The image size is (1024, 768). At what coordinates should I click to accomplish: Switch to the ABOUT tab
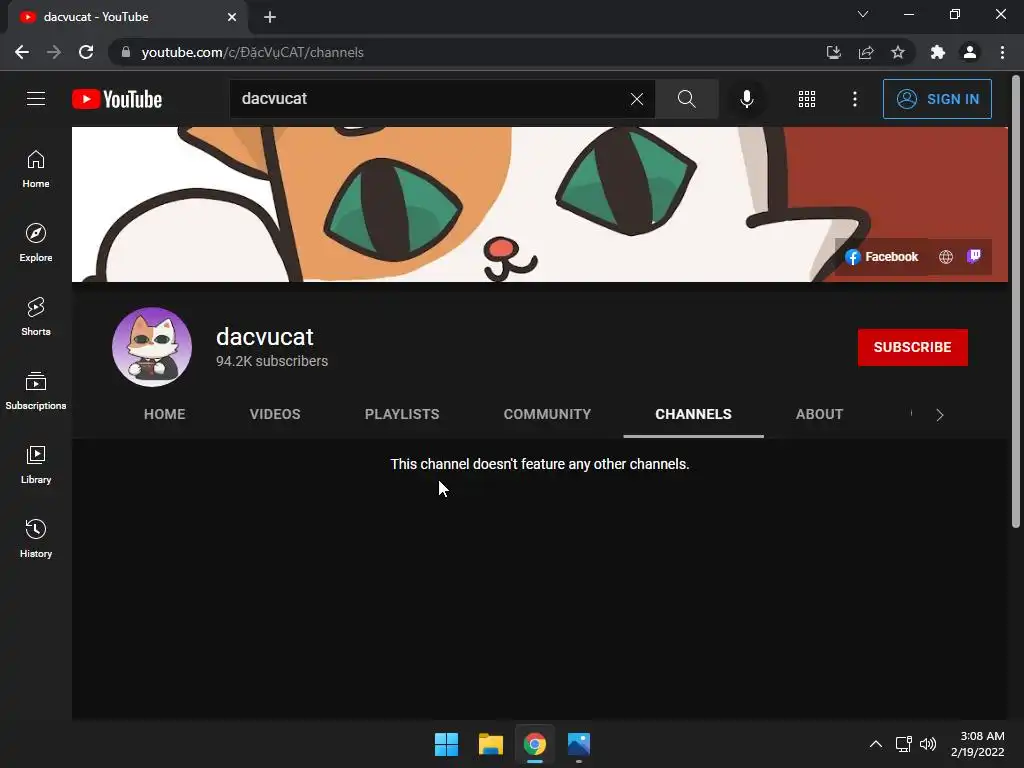[820, 414]
